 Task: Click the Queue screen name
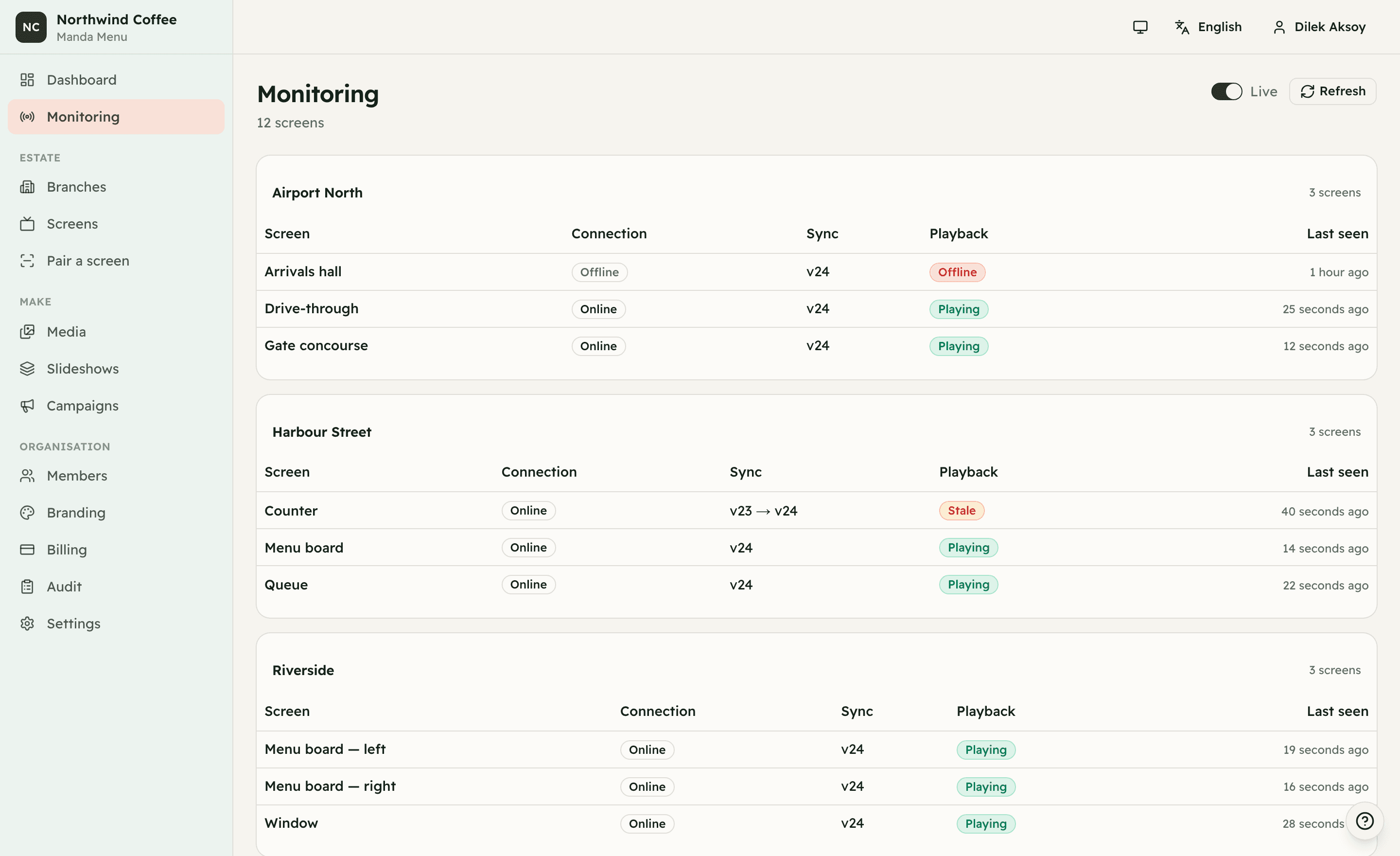point(286,585)
